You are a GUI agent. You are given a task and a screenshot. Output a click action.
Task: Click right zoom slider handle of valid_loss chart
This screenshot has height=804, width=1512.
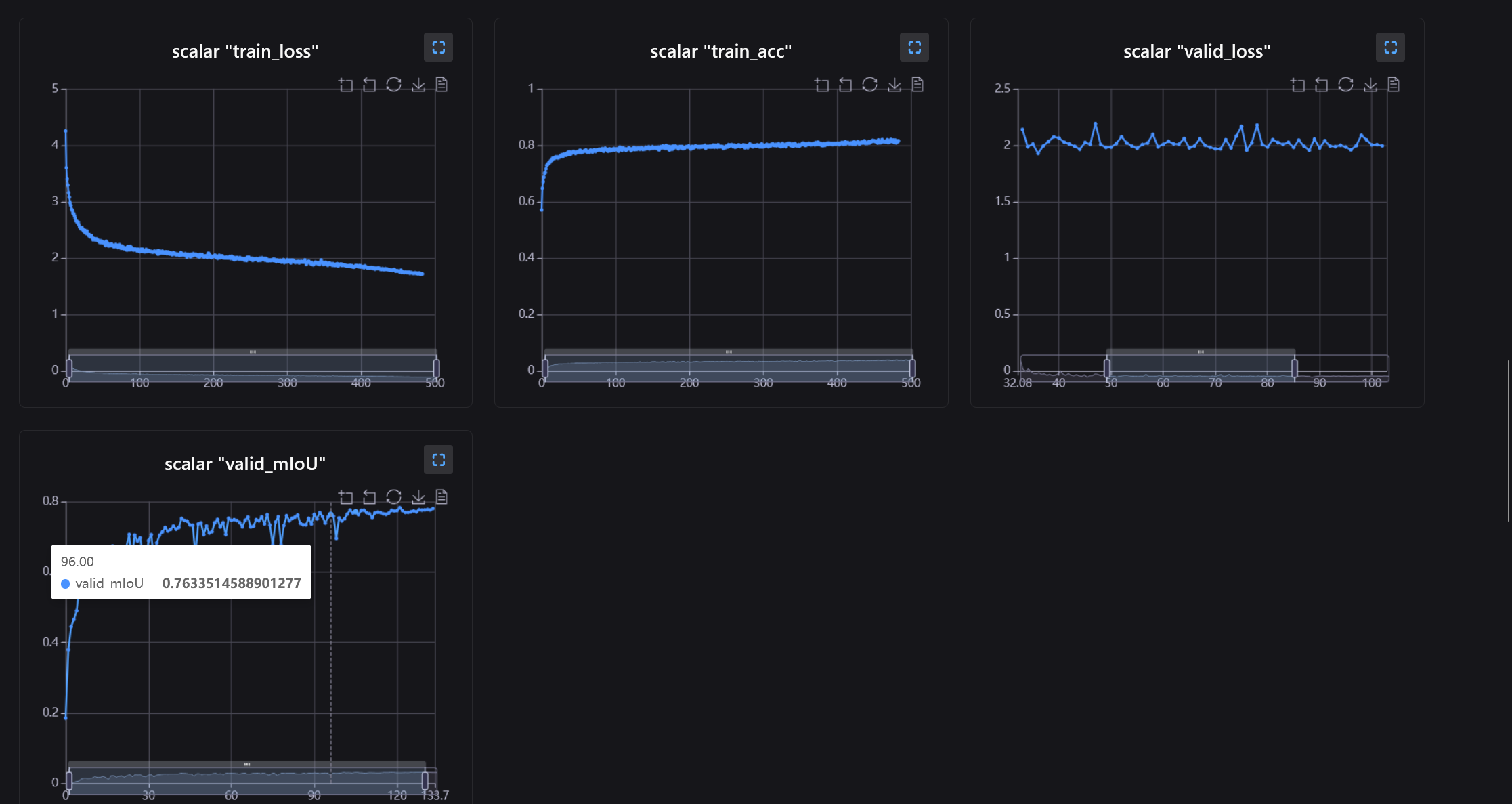click(x=1295, y=368)
